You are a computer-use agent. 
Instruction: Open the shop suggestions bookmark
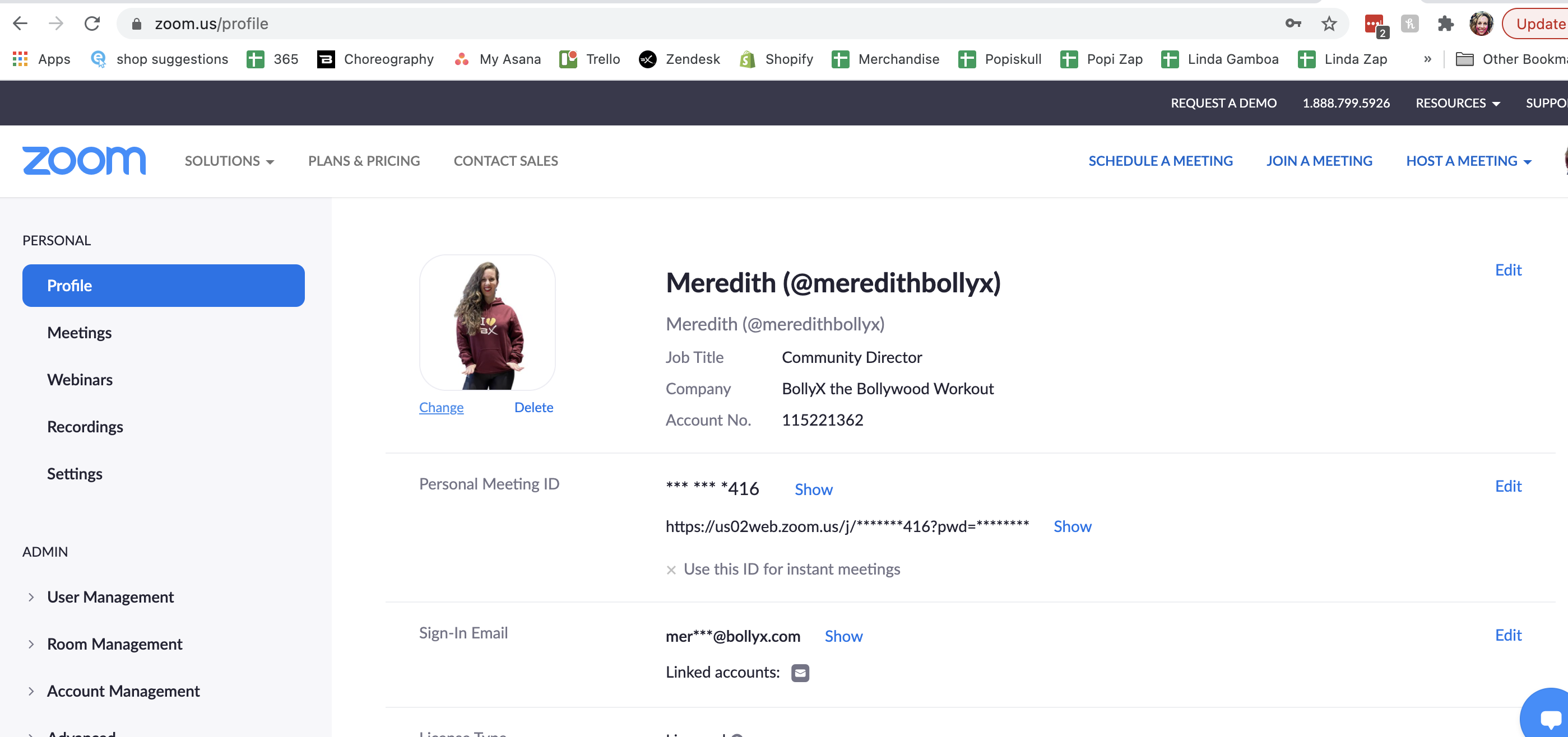tap(160, 59)
